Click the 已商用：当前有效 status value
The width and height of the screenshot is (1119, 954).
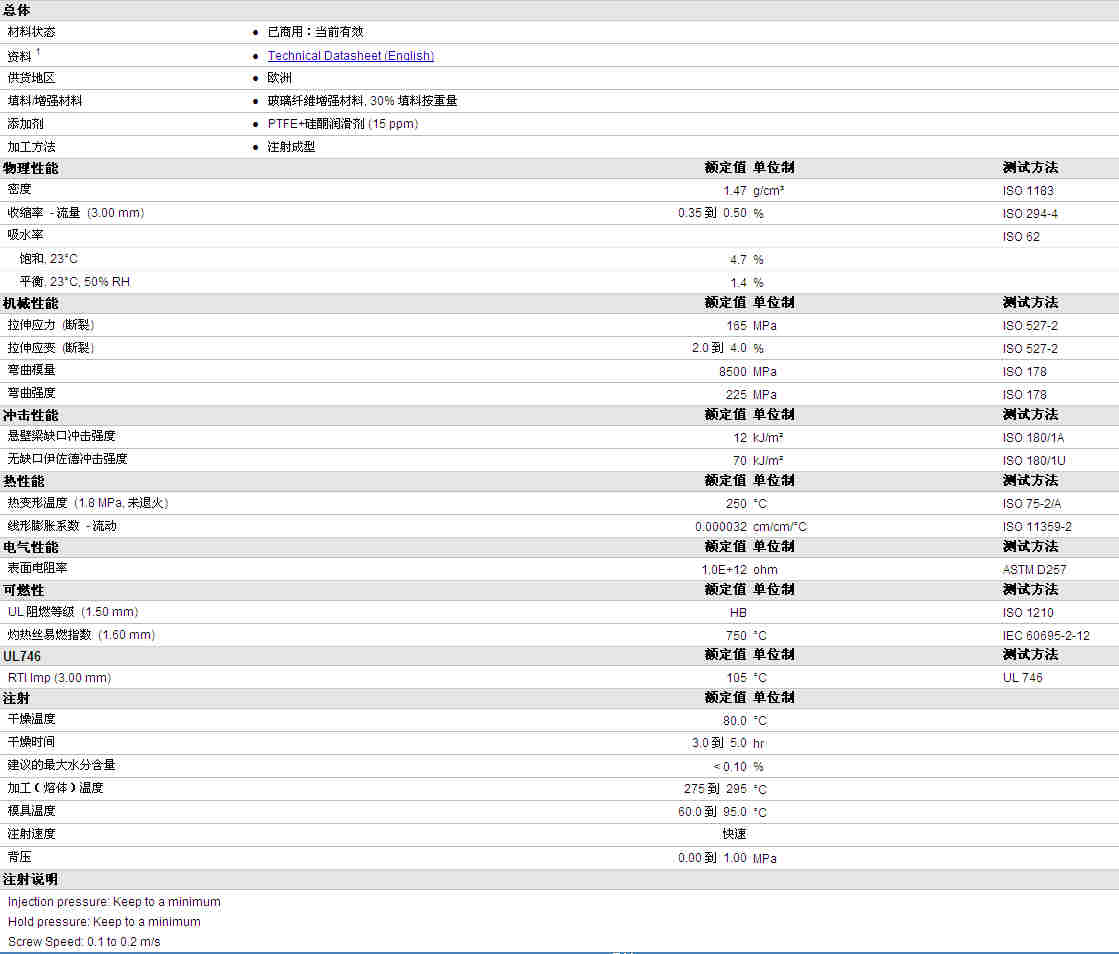(x=315, y=32)
